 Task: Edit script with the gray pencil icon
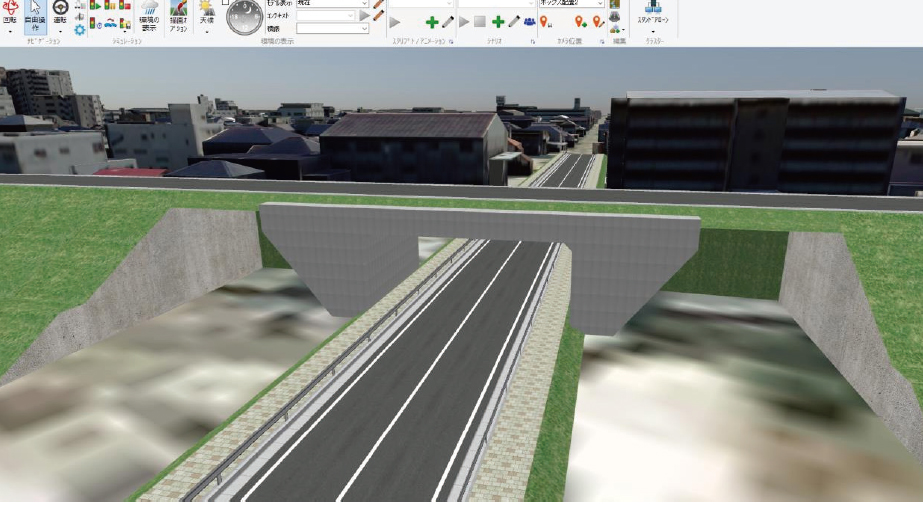coord(448,22)
